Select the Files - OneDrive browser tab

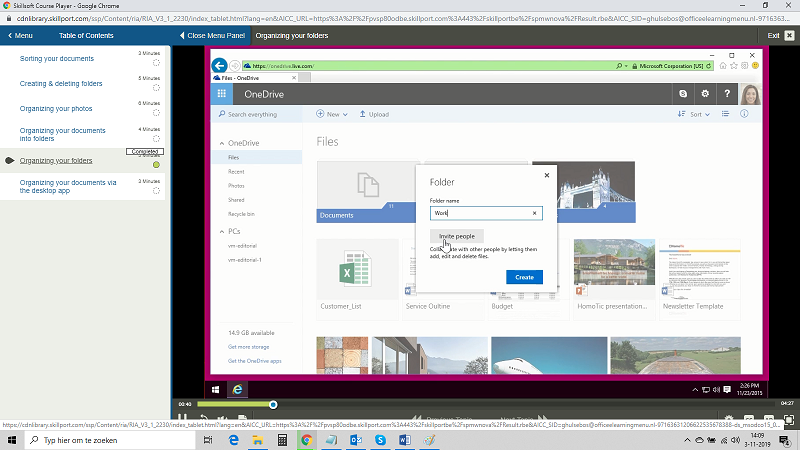[x=255, y=78]
